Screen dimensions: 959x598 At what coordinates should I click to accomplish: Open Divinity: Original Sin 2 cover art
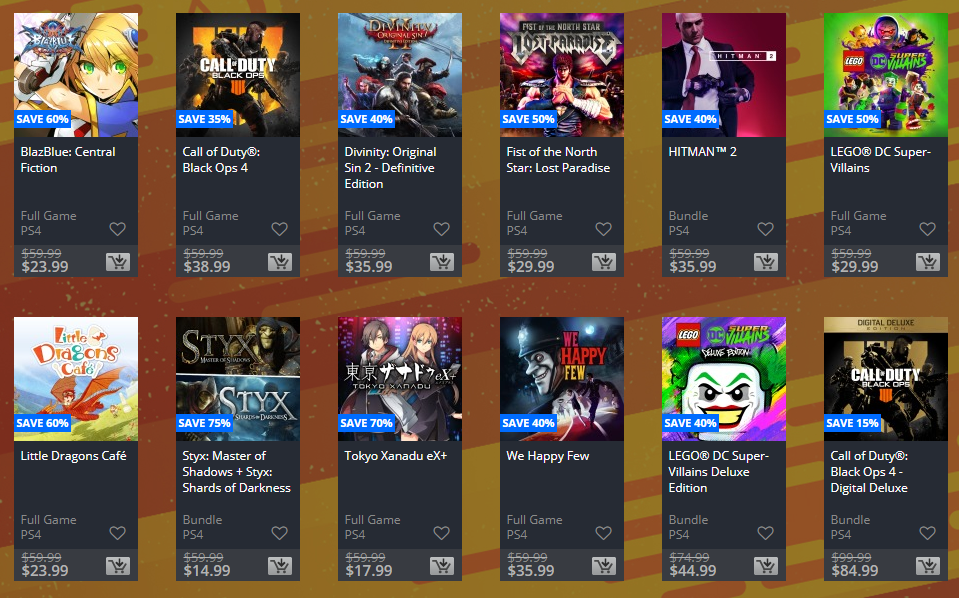400,75
